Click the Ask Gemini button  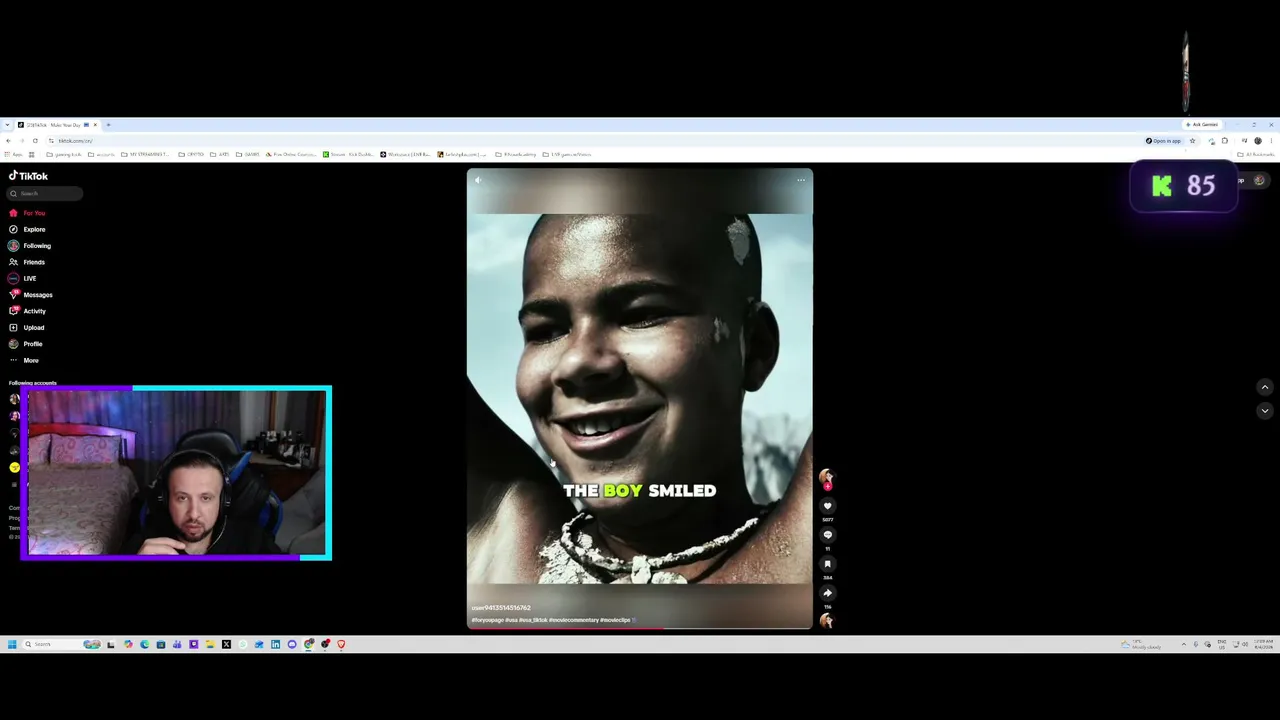pos(1203,125)
